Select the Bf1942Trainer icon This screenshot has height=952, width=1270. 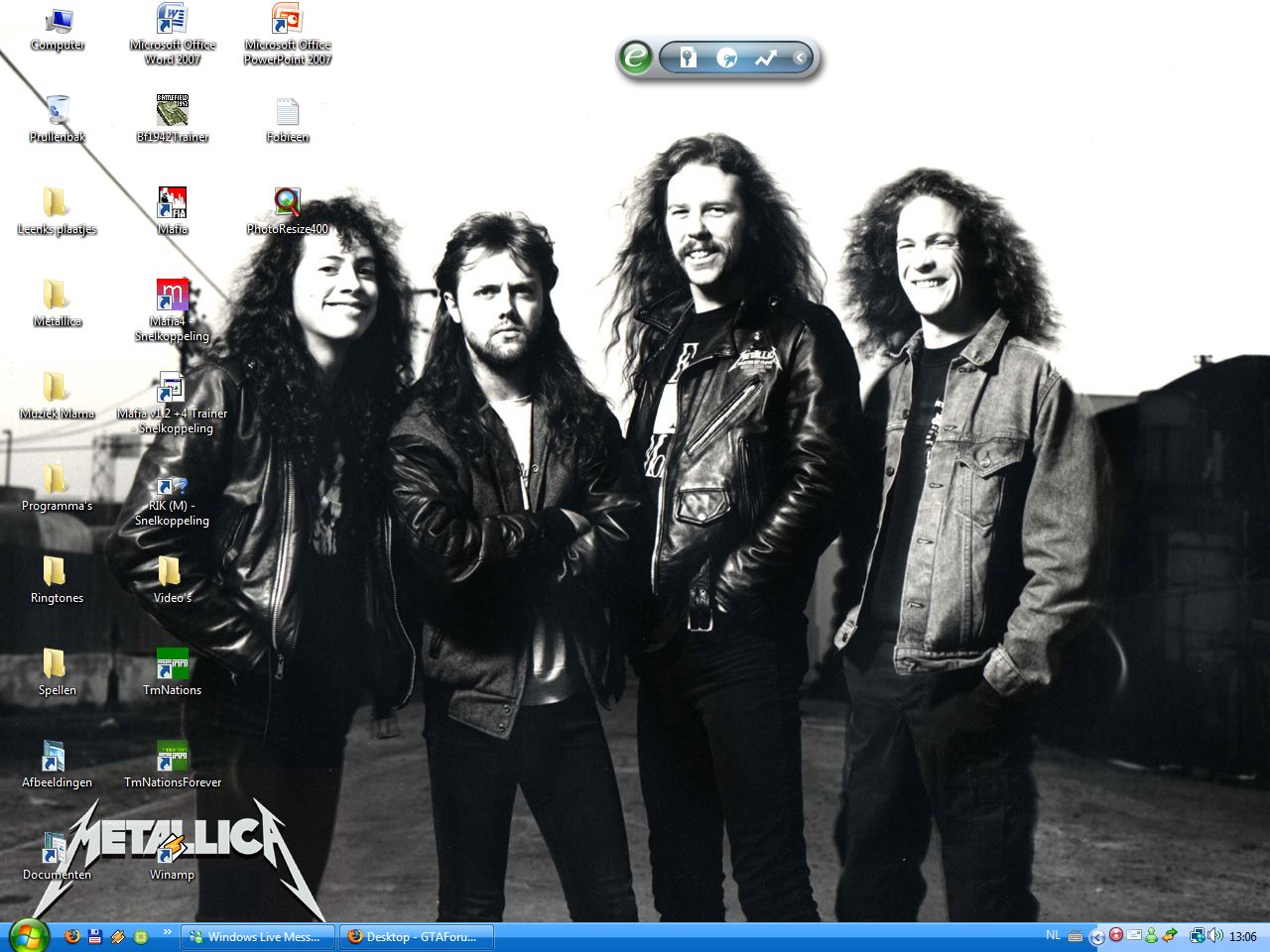coord(173,120)
